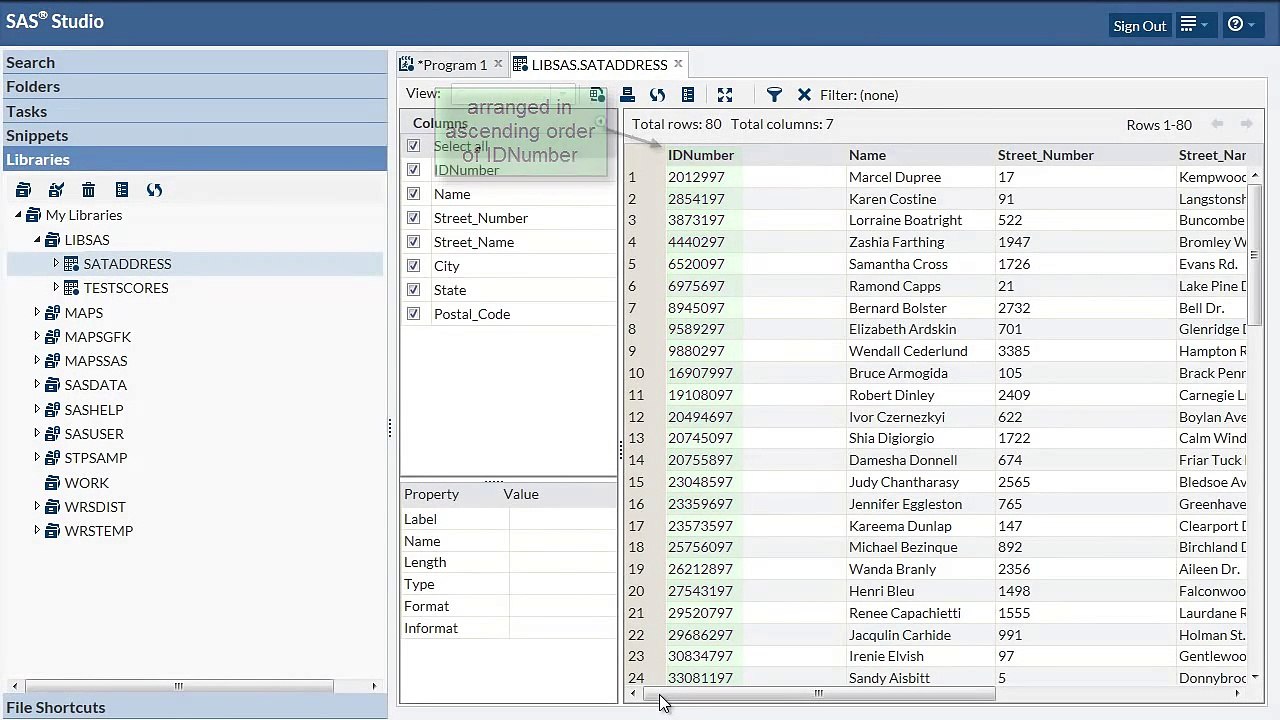
Task: Click the Libraries panel horizontal scrollbar
Action: [x=179, y=686]
